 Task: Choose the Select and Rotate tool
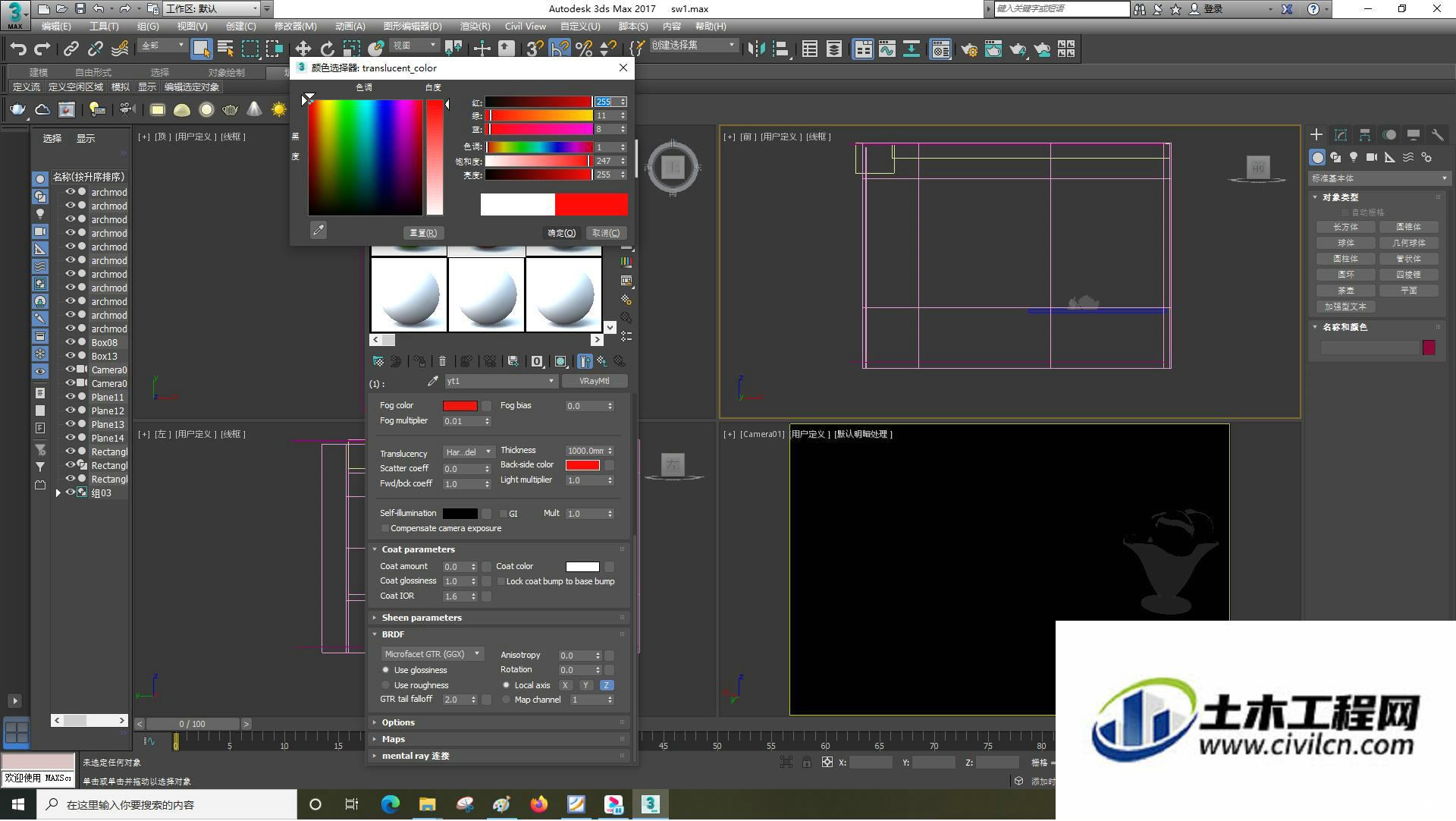[x=327, y=49]
